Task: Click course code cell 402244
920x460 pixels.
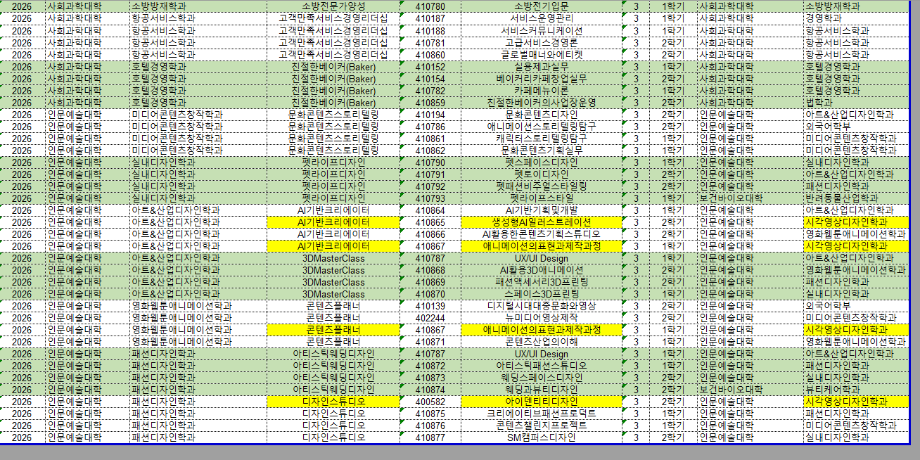Action: coord(429,318)
